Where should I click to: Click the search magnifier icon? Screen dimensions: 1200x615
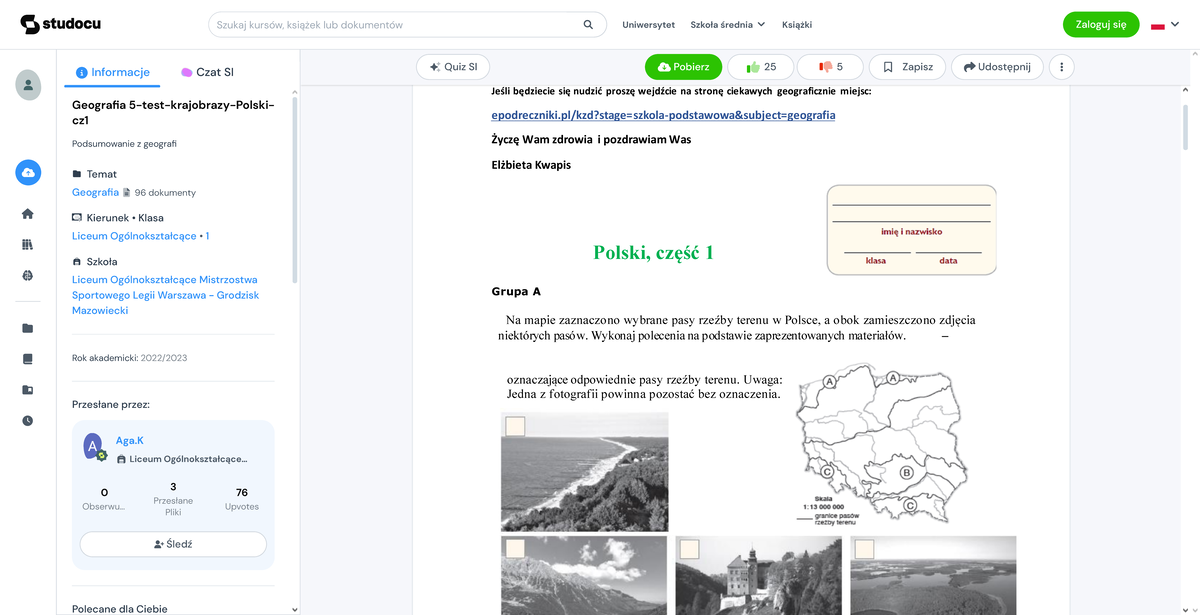(x=588, y=24)
